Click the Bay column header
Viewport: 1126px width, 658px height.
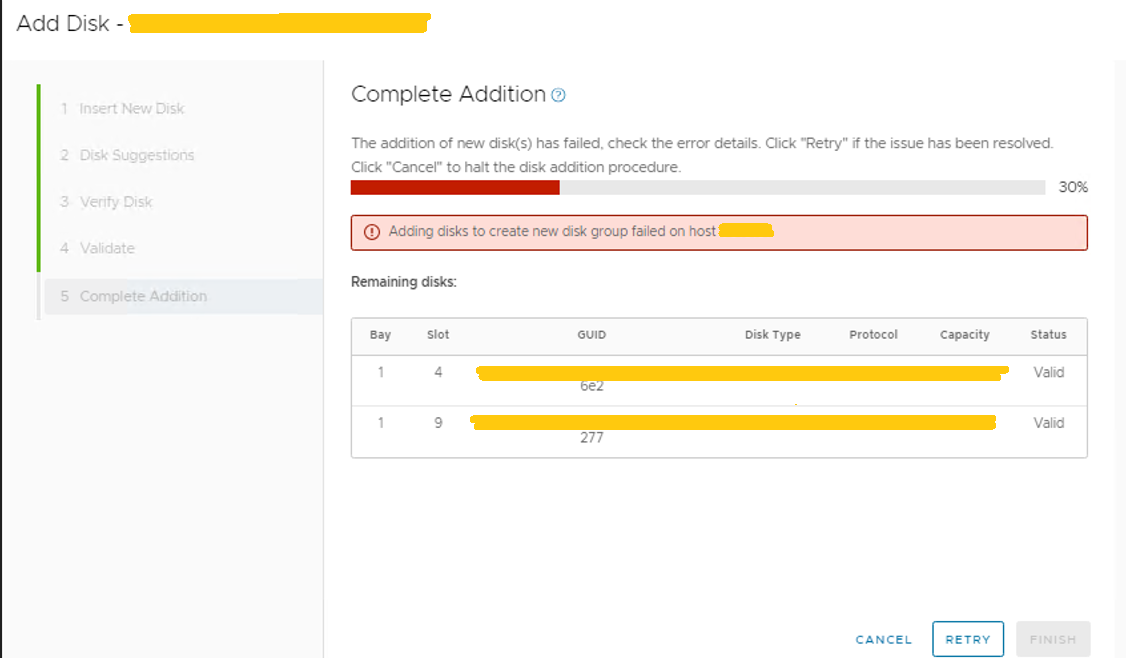click(380, 335)
